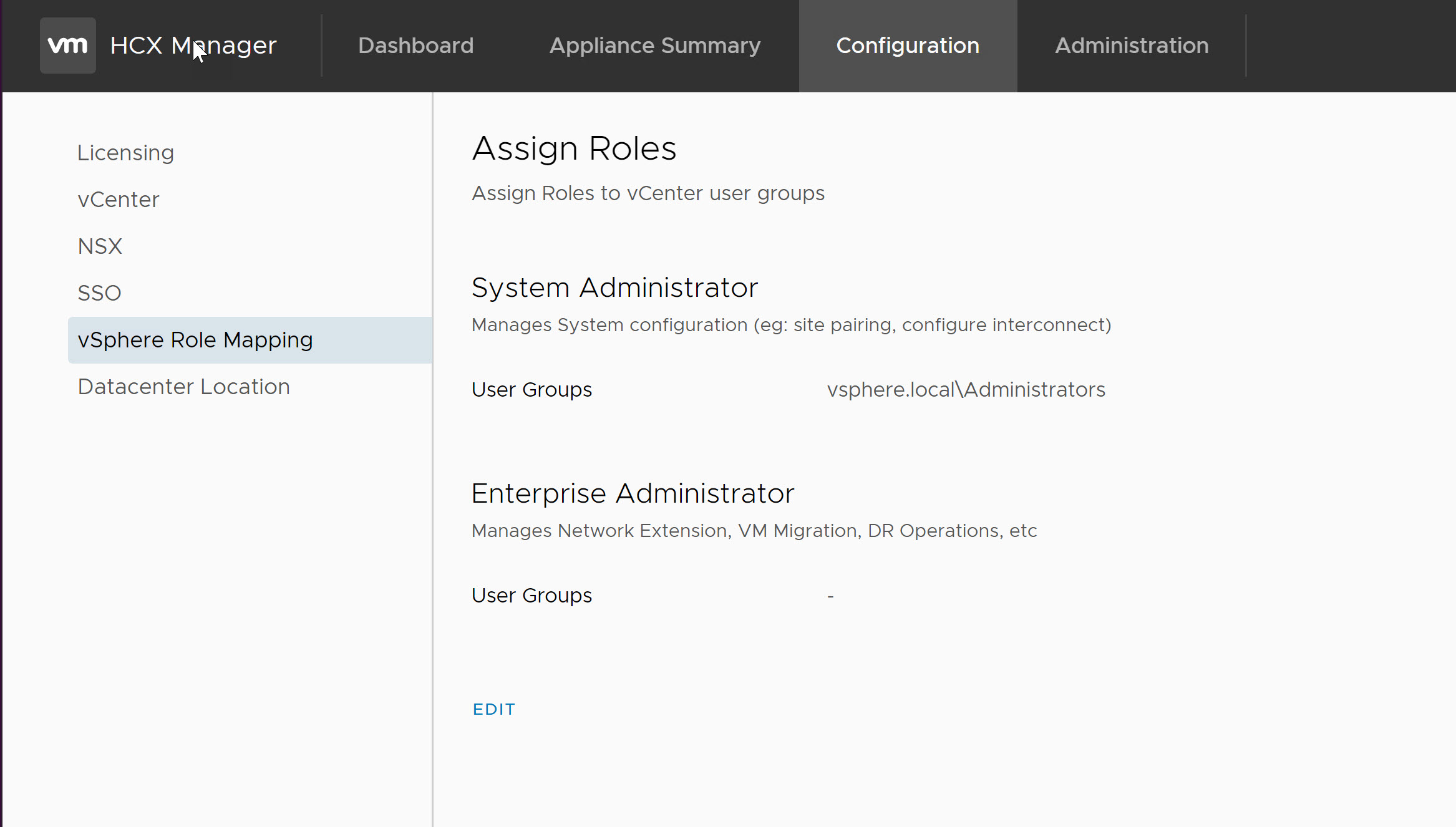Open the NSX configuration page
The height and width of the screenshot is (827, 1456).
[100, 246]
